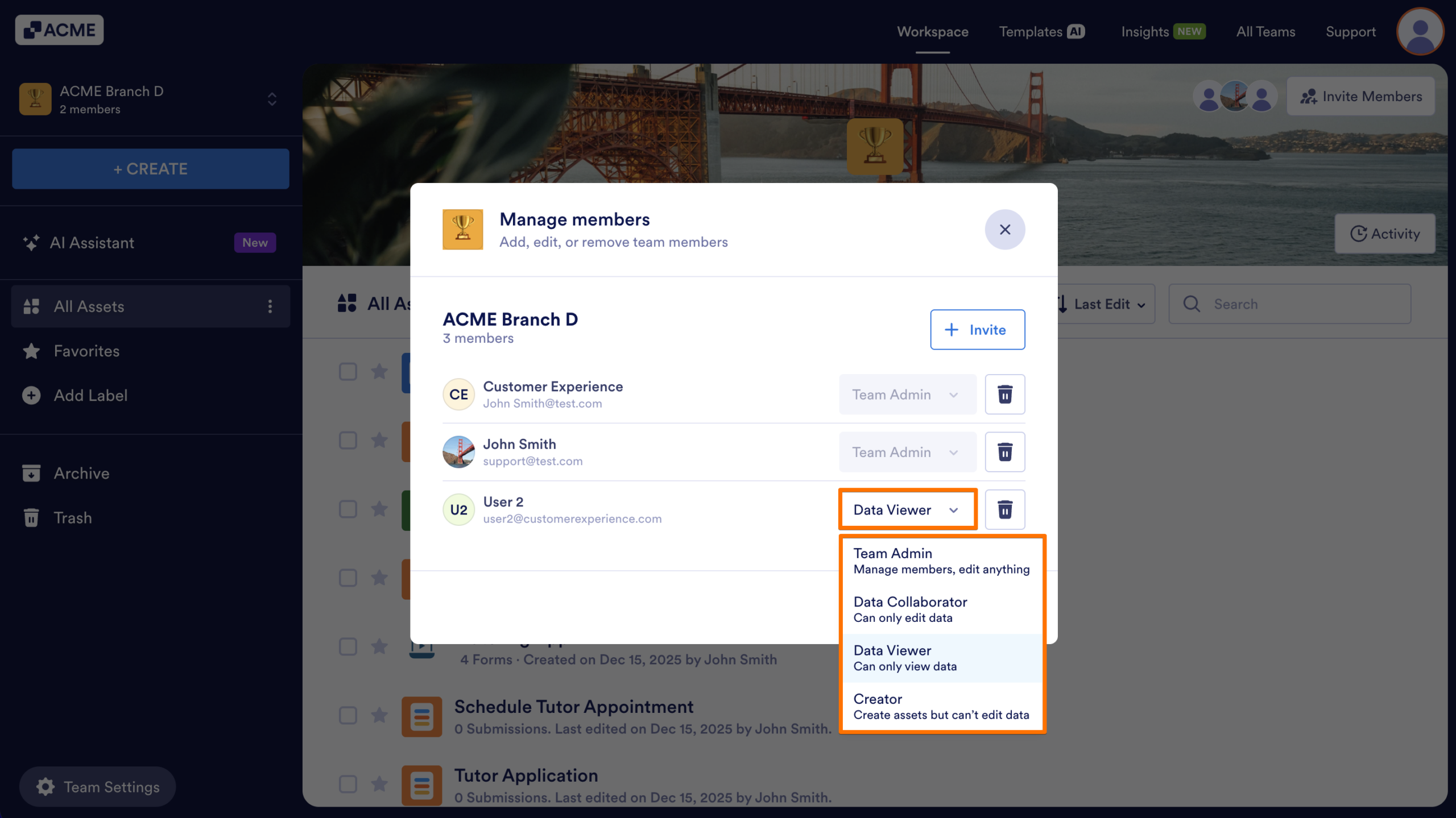Screen dimensions: 1456x818
Task: Select the Schedule Tutor Appointment checkbox
Action: coord(348,715)
